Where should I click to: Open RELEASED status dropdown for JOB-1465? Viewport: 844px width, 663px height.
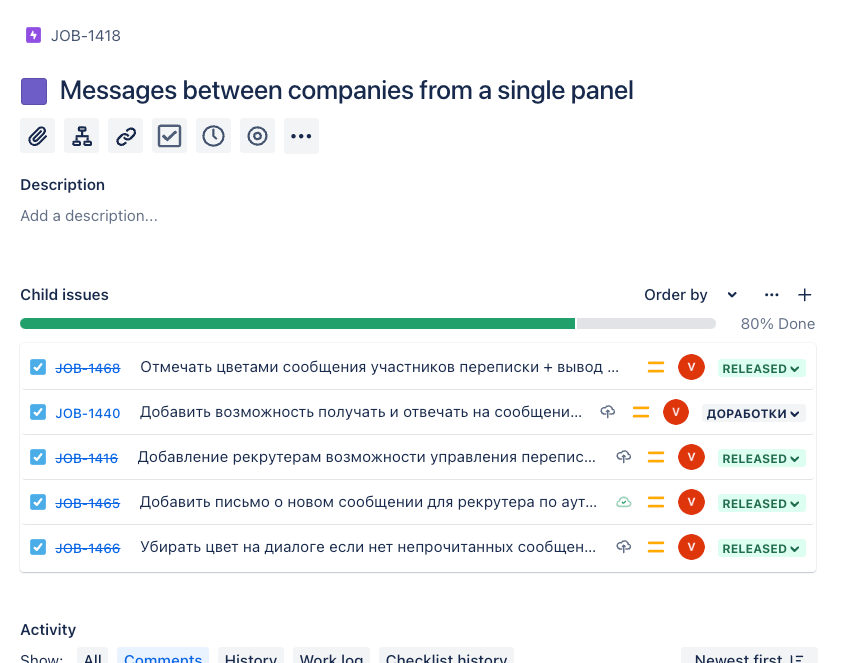(761, 504)
